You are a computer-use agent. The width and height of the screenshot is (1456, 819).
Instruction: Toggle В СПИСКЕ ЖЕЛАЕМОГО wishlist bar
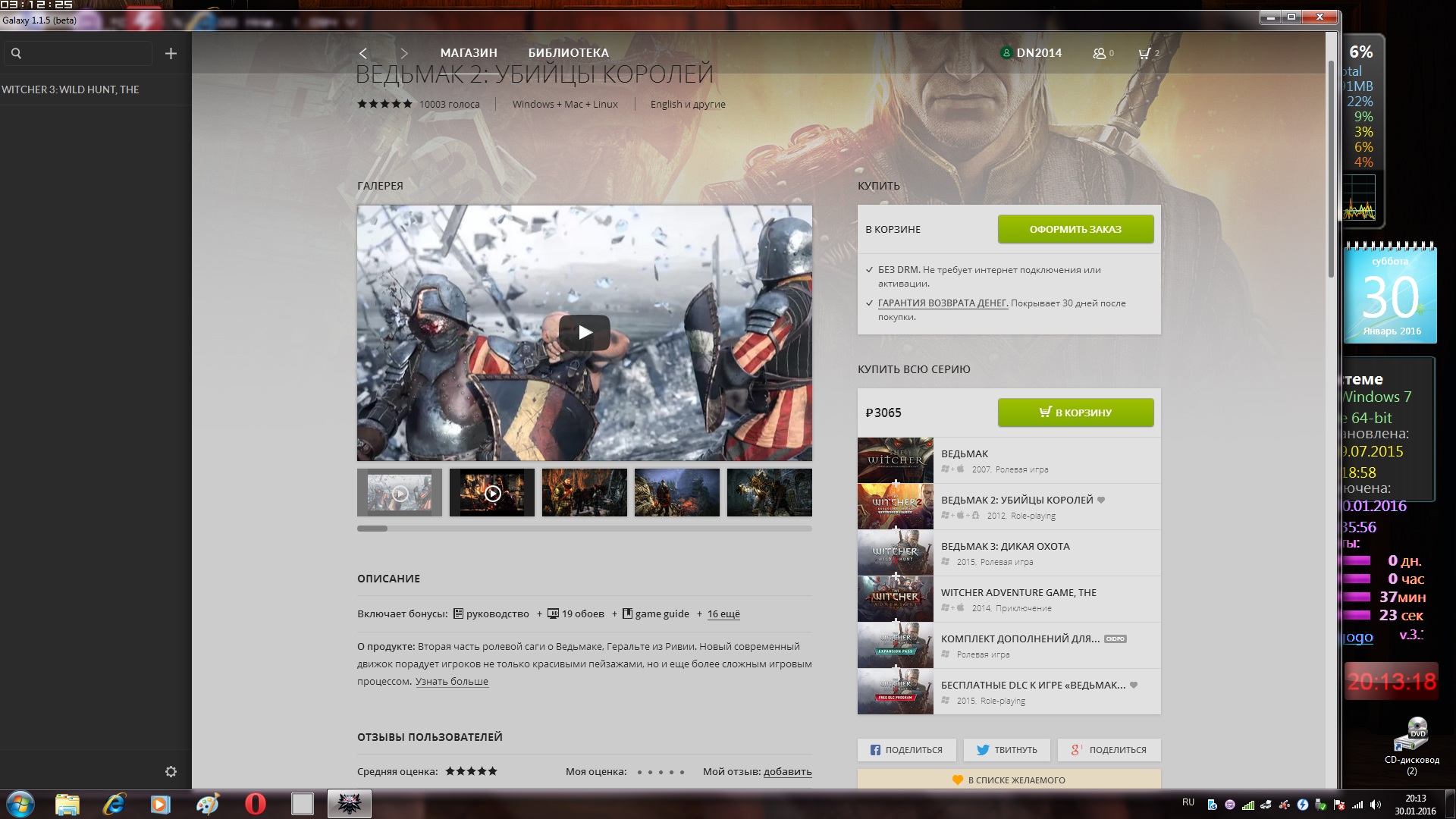[x=1009, y=780]
